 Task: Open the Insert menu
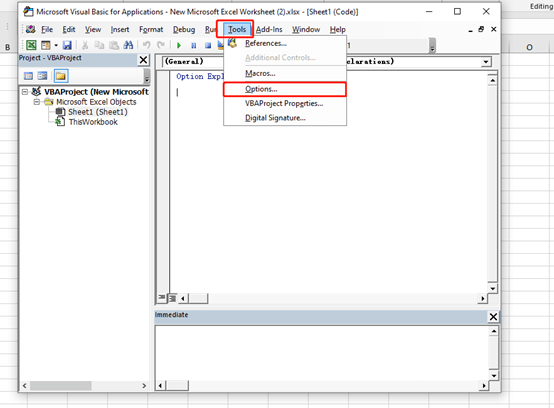(x=120, y=29)
